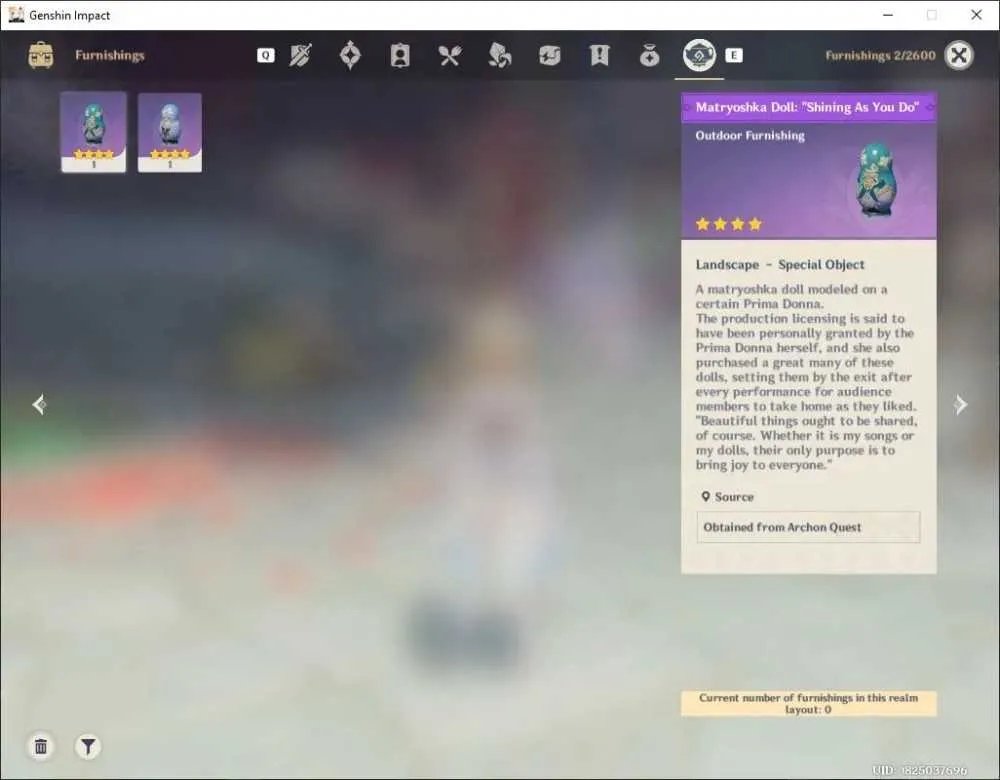This screenshot has height=780, width=1000.
Task: Click the trash can delete icon
Action: pyautogui.click(x=41, y=746)
